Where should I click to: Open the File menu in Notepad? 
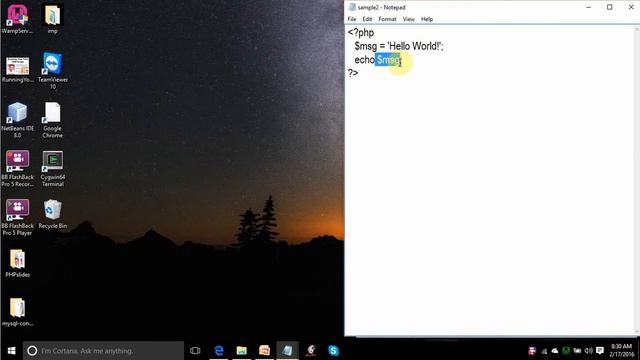tap(351, 19)
